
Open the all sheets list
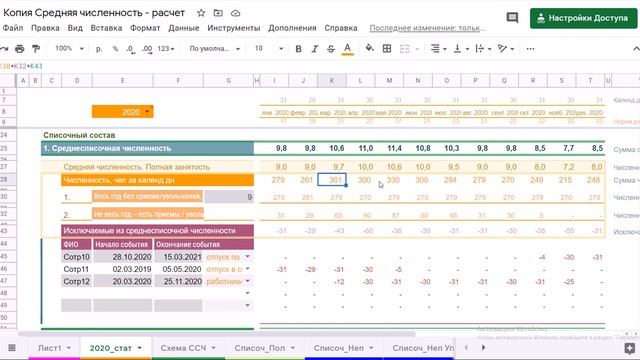click(x=12, y=348)
